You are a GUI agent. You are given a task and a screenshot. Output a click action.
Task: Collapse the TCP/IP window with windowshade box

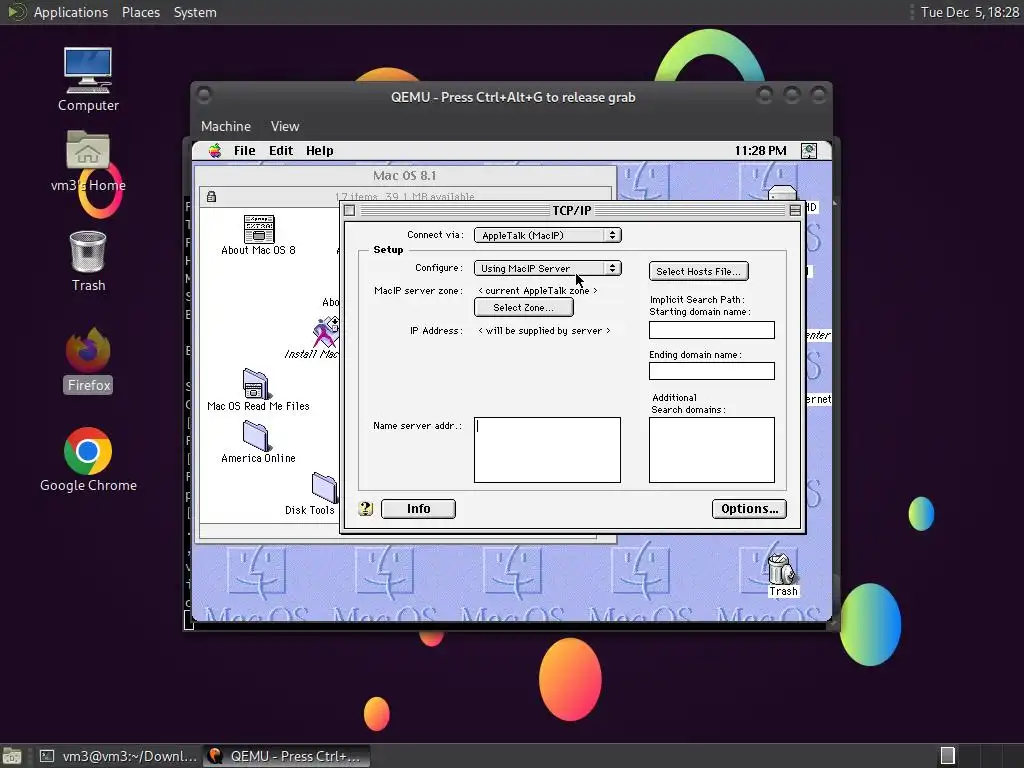pyautogui.click(x=795, y=210)
